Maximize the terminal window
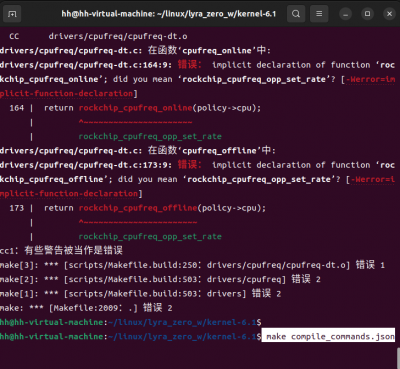Image resolution: width=400 pixels, height=369 pixels. pos(367,14)
